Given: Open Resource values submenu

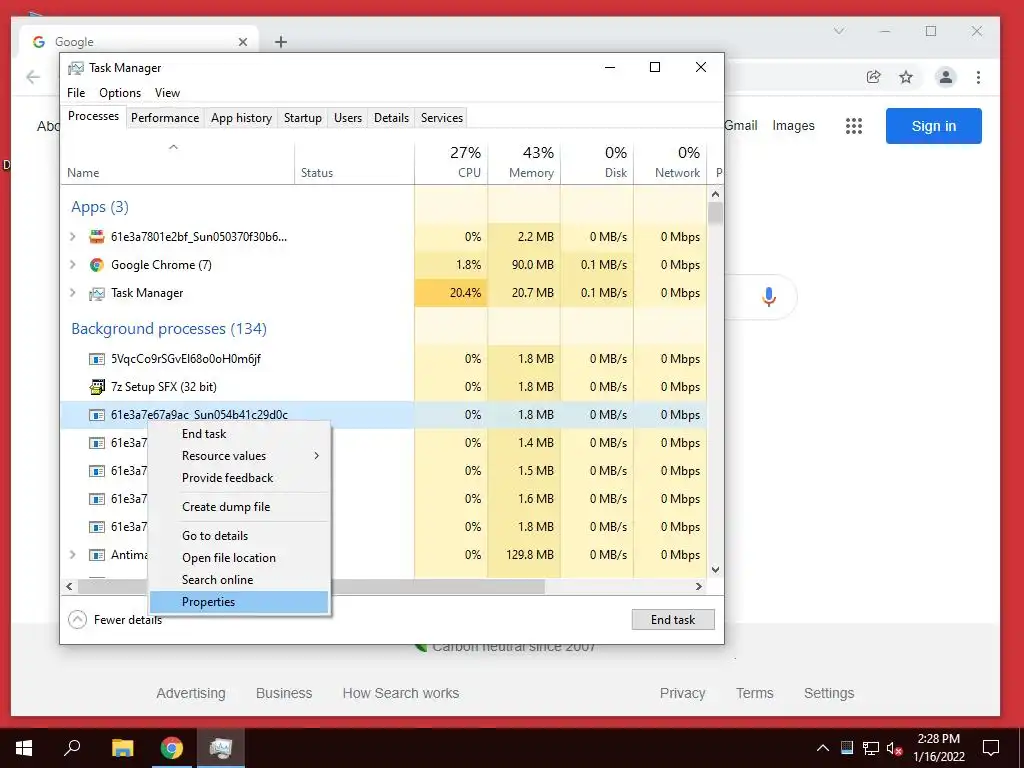Looking at the screenshot, I should point(239,456).
